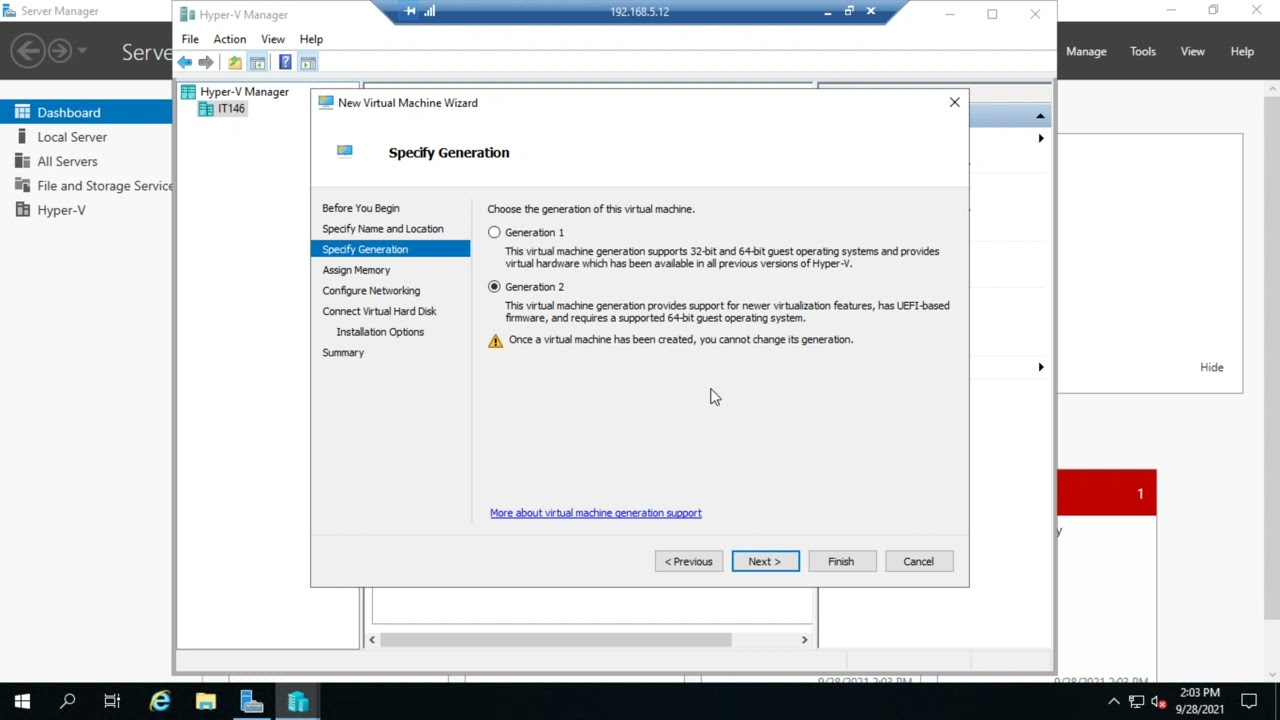Click the connection signal strength icon
Image resolution: width=1280 pixels, height=720 pixels.
(x=430, y=12)
